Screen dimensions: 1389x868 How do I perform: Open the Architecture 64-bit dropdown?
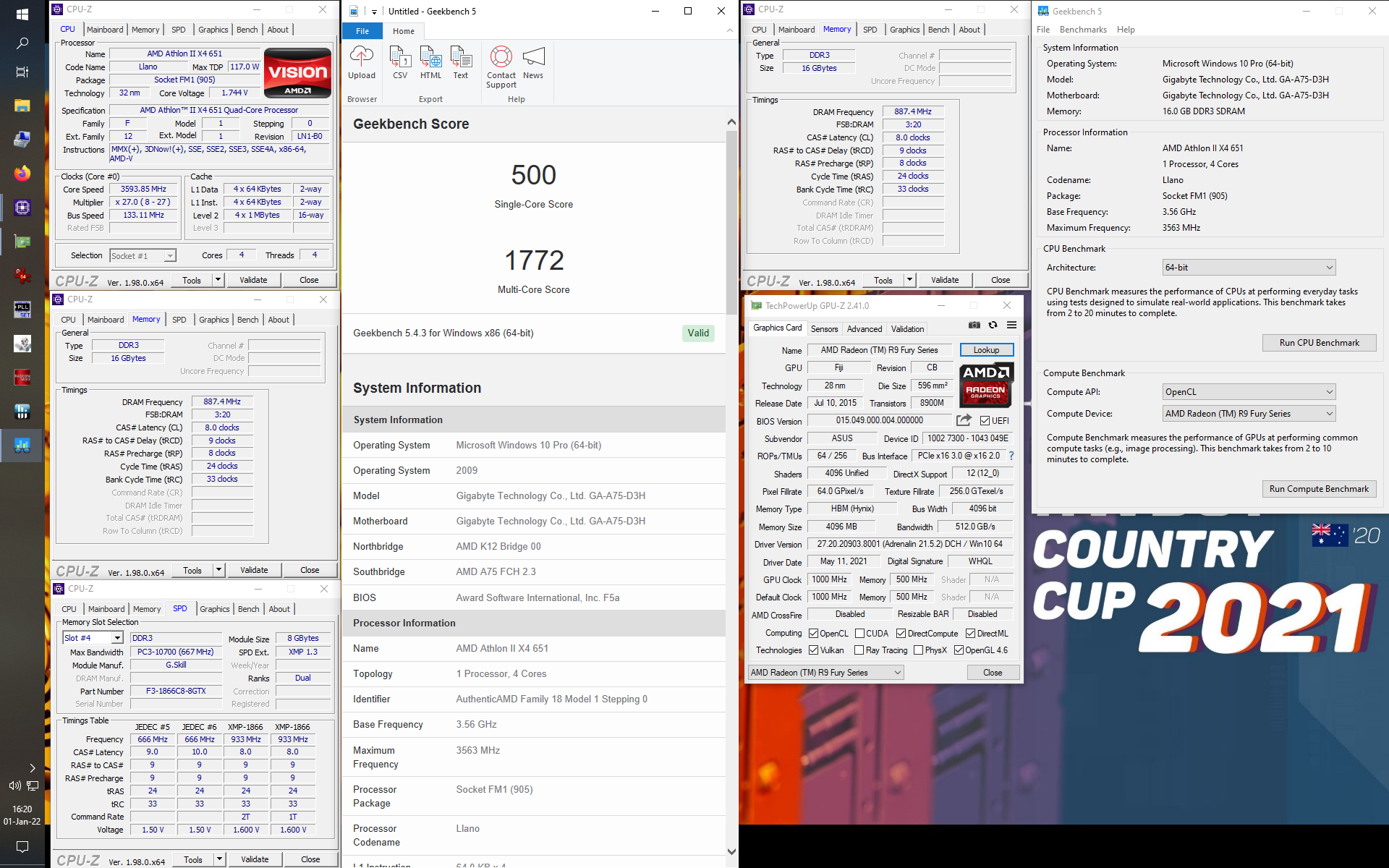[1249, 268]
